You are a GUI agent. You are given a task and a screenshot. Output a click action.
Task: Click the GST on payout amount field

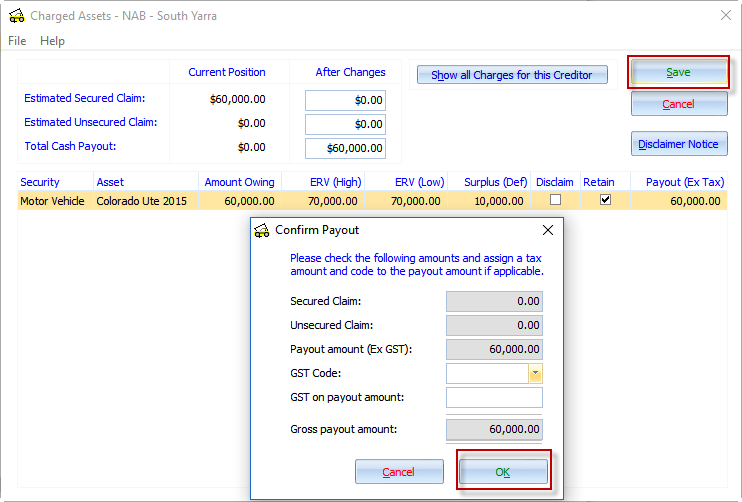(x=494, y=398)
